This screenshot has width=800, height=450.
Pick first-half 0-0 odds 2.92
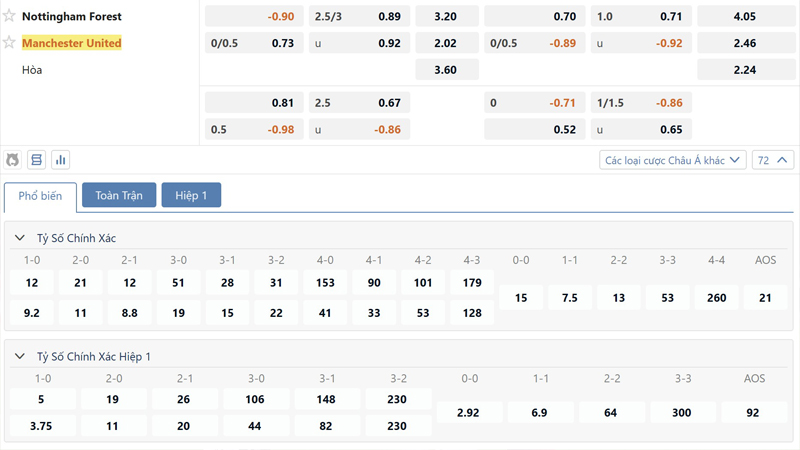(469, 412)
